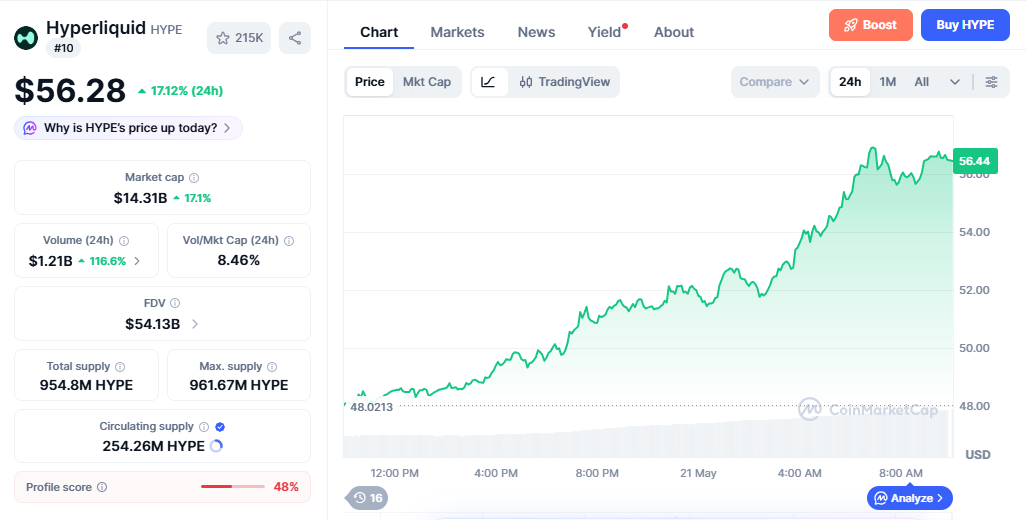Click the 56.44 current price label
Screen dimensions: 1026x520
click(975, 161)
